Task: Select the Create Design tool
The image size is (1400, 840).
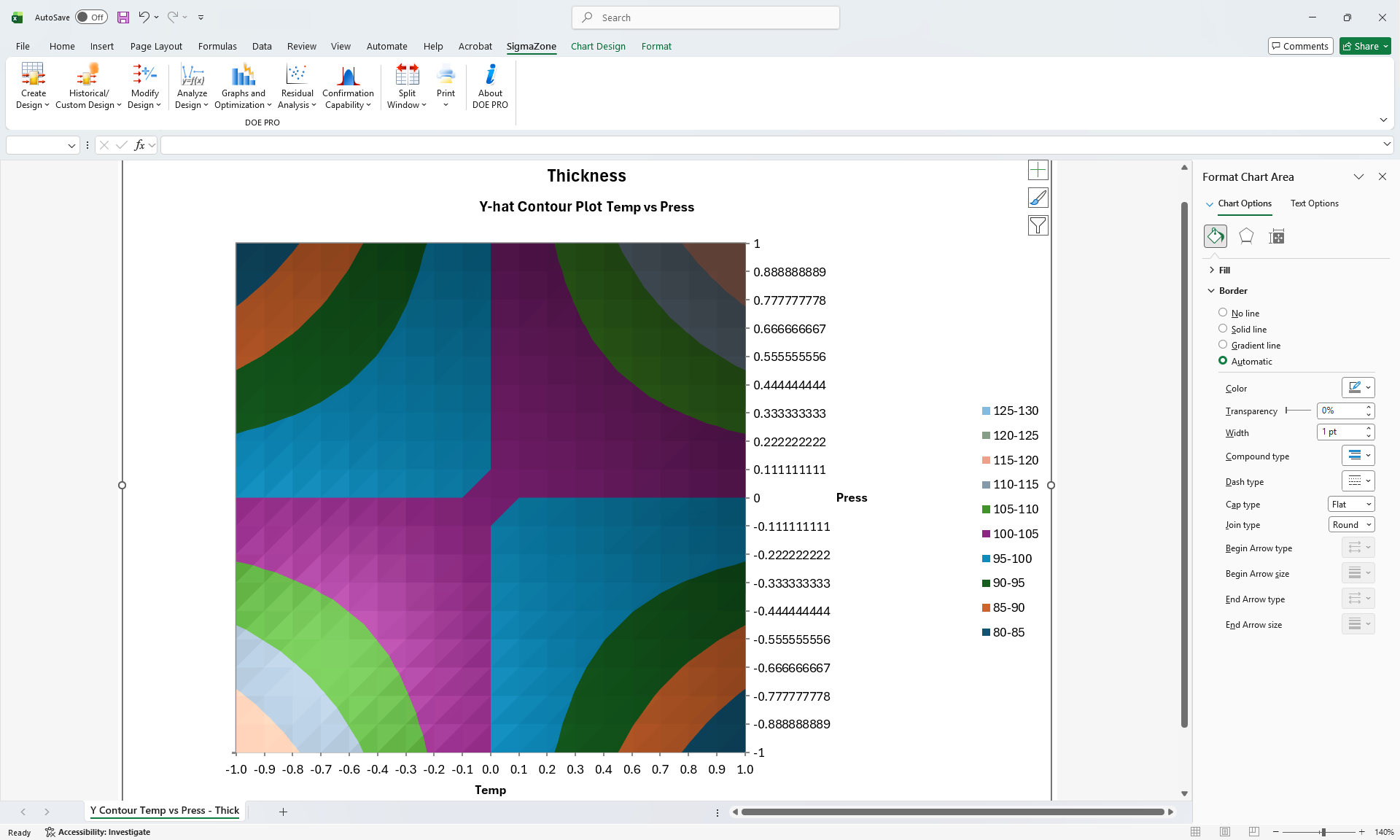Action: tap(32, 85)
